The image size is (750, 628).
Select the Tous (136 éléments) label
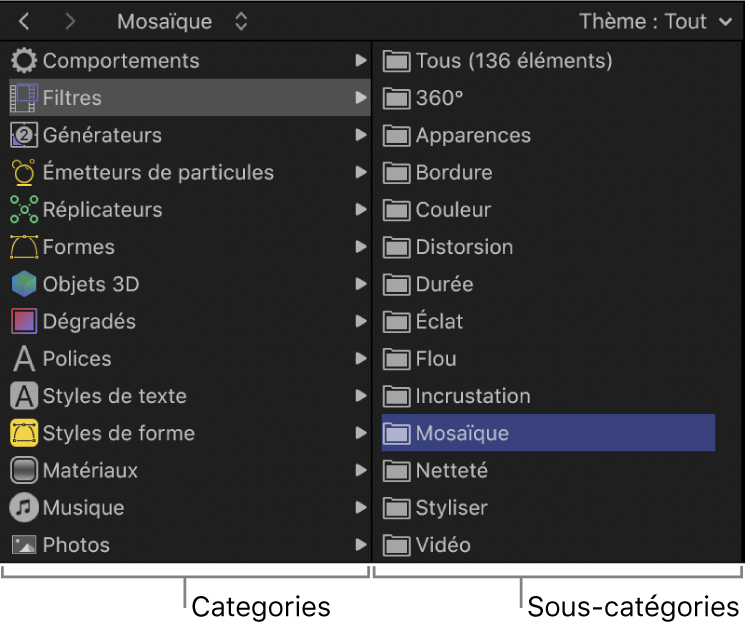pos(514,61)
